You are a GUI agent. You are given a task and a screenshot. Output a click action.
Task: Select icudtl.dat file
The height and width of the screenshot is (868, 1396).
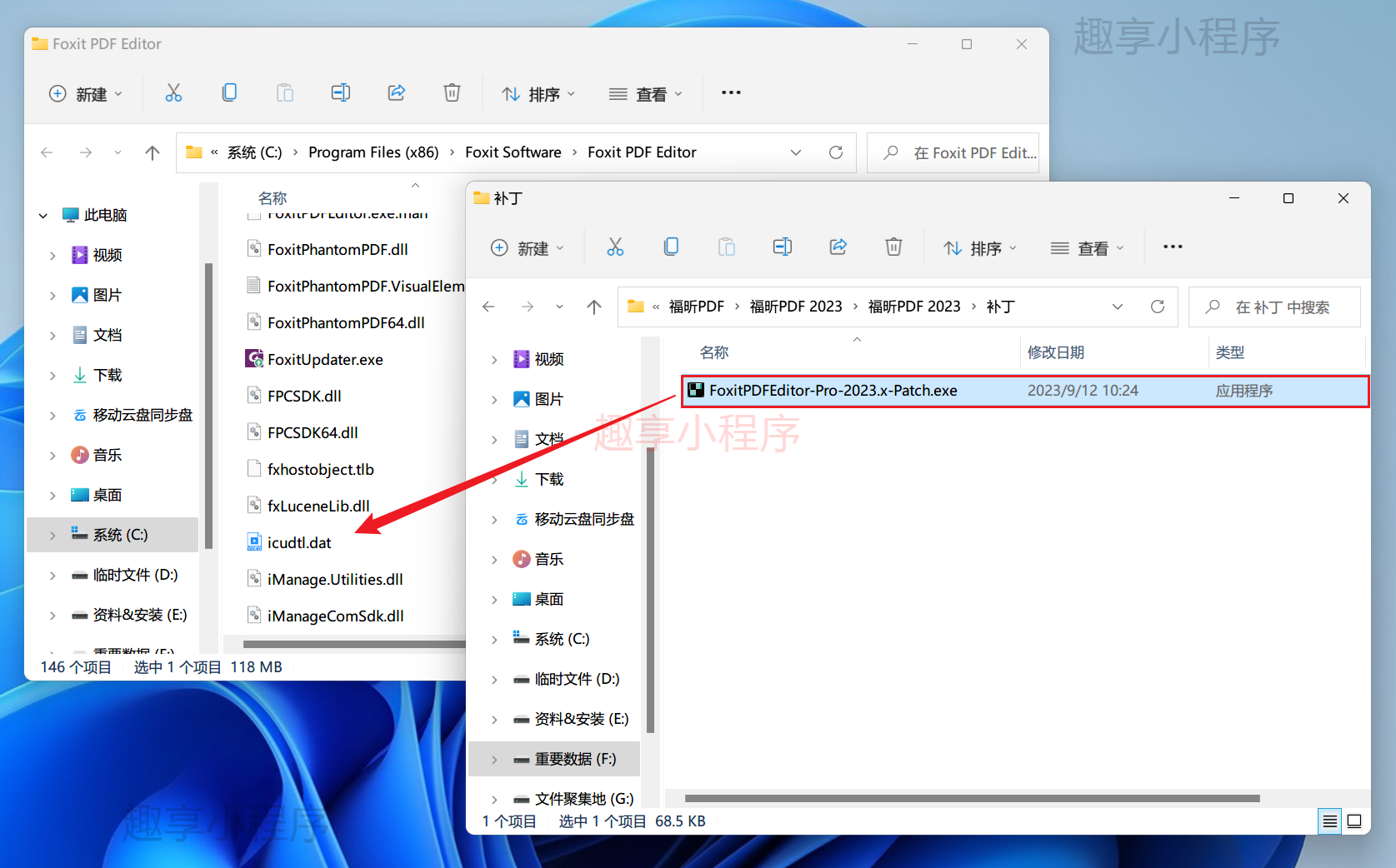[x=299, y=542]
